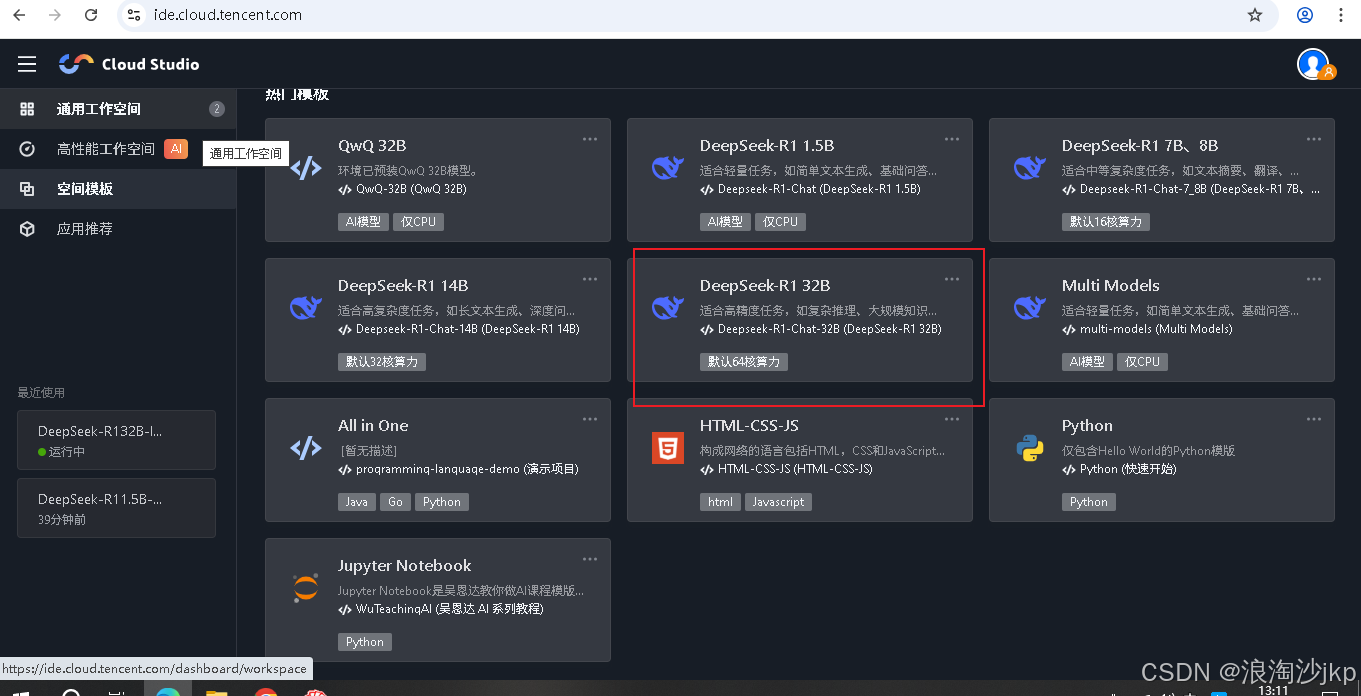Click the 空间模板 icon in the sidebar
The image size is (1361, 696).
click(x=27, y=189)
